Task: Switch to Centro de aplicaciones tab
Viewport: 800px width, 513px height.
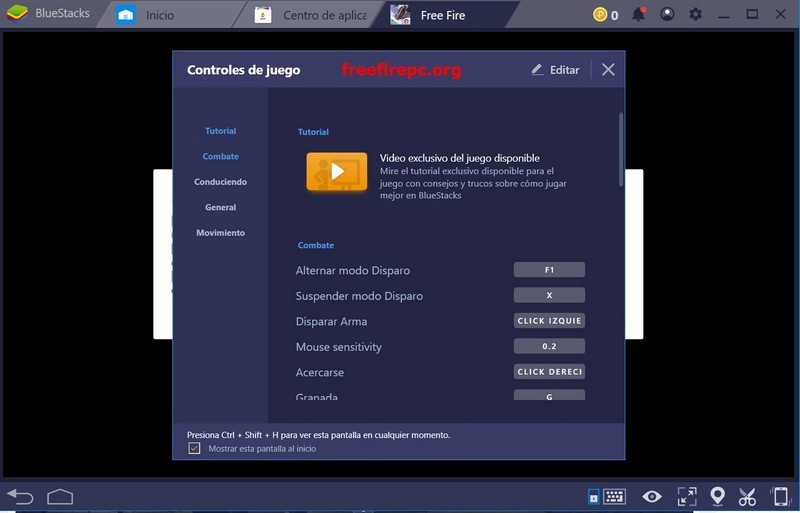Action: tap(312, 15)
